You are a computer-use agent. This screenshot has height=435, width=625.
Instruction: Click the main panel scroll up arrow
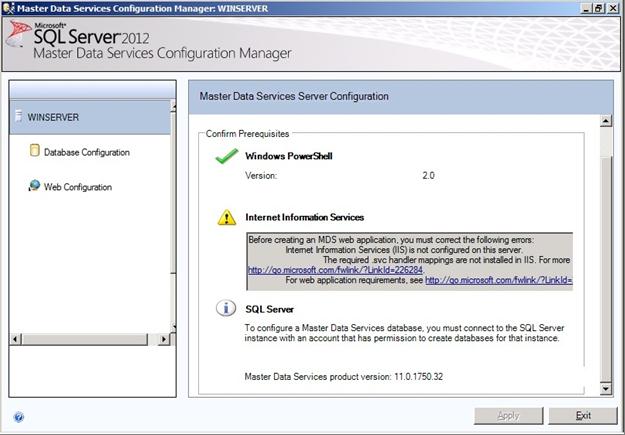605,121
